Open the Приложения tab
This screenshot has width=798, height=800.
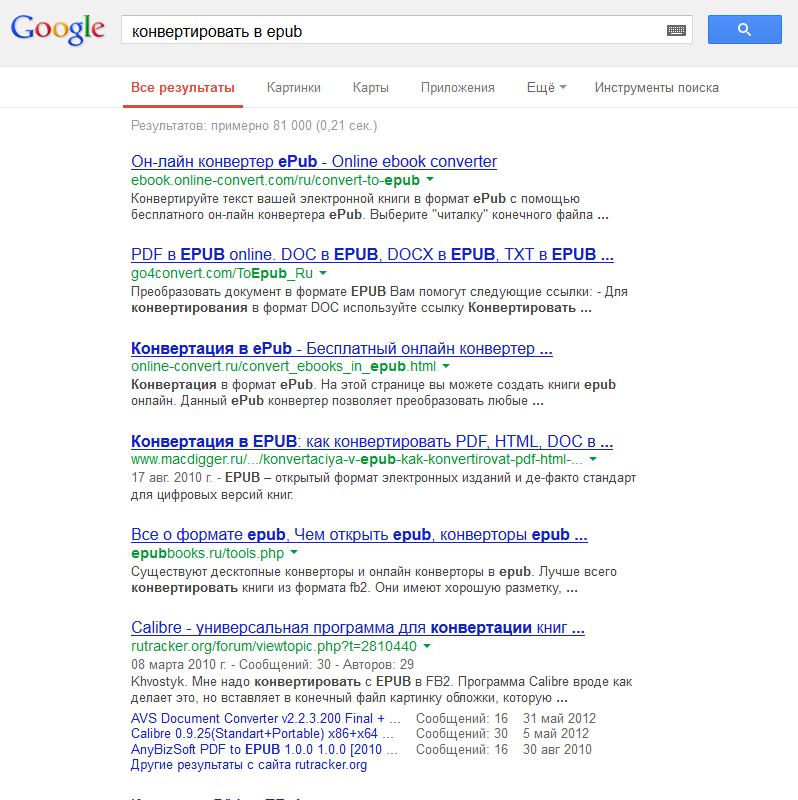point(458,88)
